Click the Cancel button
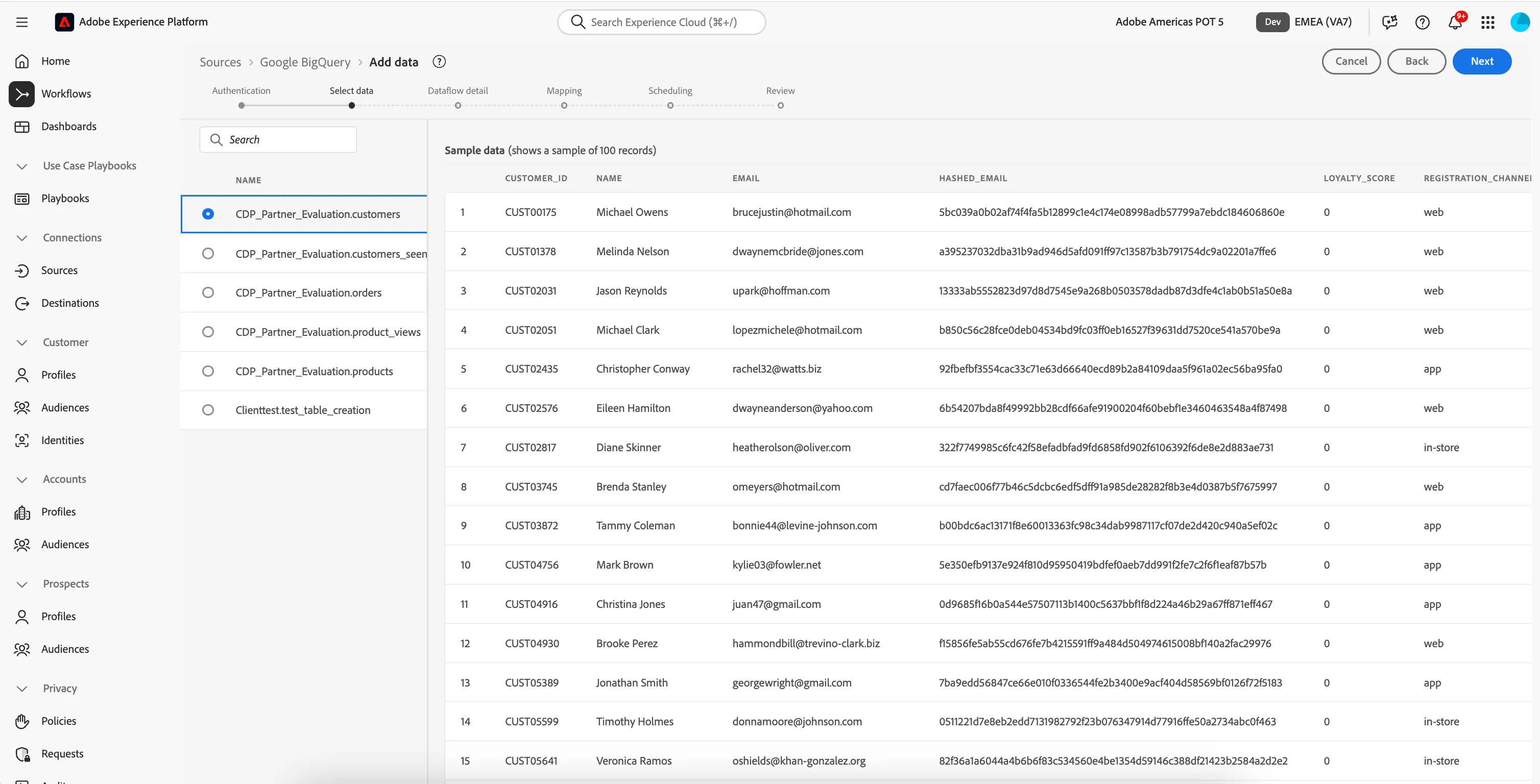Screen dimensions: 1540x784 point(1351,62)
